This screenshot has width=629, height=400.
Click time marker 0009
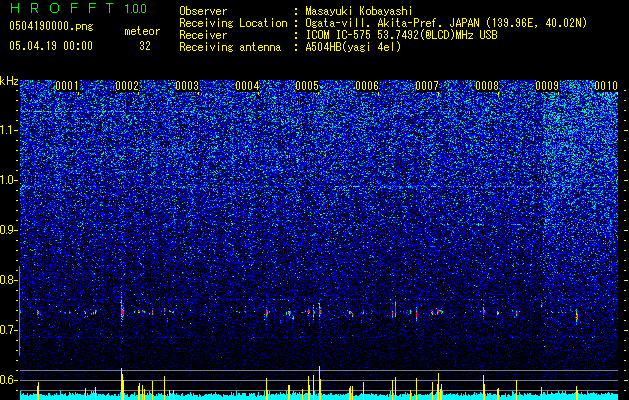pyautogui.click(x=547, y=86)
